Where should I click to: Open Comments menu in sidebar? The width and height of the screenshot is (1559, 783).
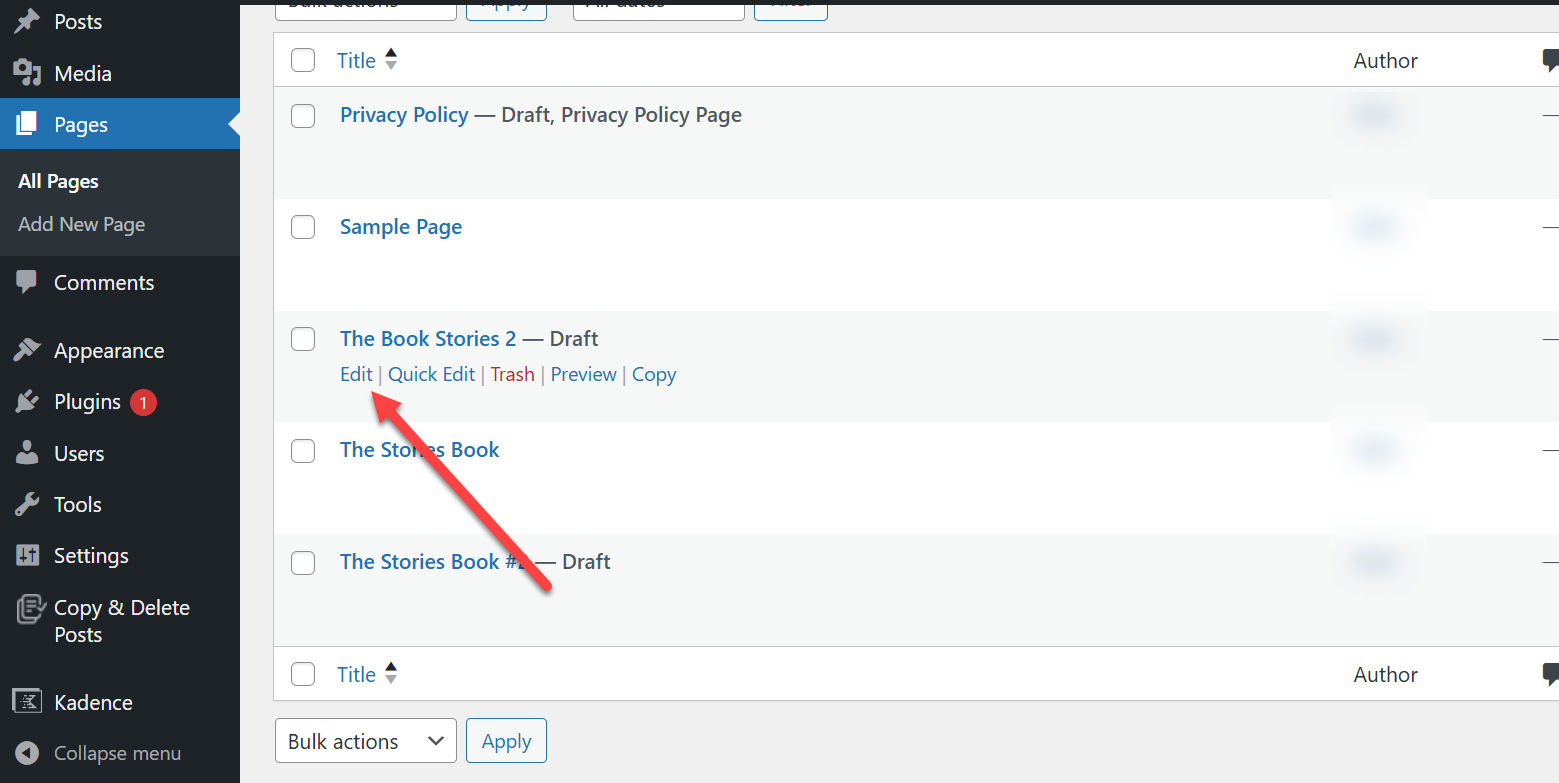coord(104,282)
